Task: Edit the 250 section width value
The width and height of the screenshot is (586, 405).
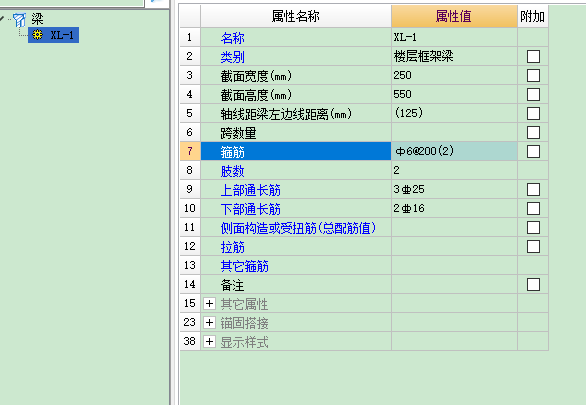Action: tap(454, 75)
